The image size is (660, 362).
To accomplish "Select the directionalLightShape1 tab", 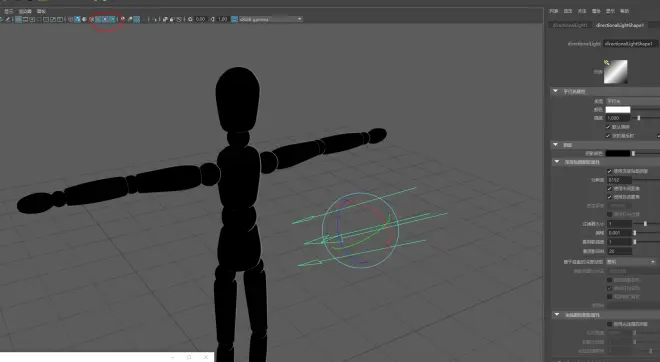I will click(620, 25).
